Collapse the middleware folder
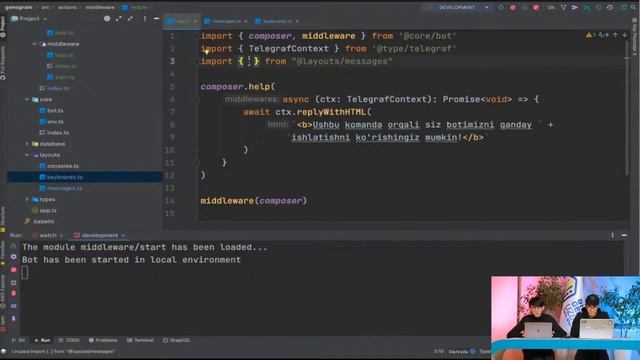 (35, 44)
